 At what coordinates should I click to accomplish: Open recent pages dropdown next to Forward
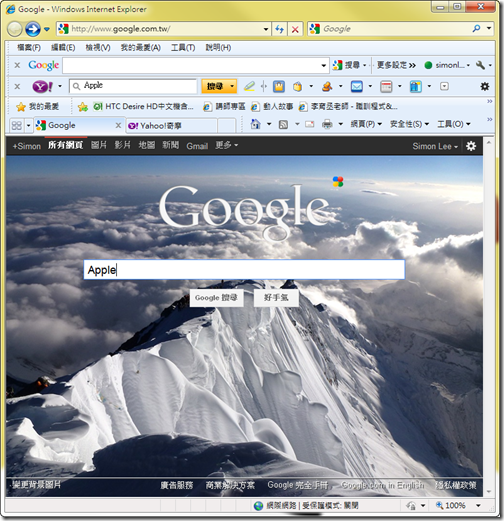(x=47, y=29)
